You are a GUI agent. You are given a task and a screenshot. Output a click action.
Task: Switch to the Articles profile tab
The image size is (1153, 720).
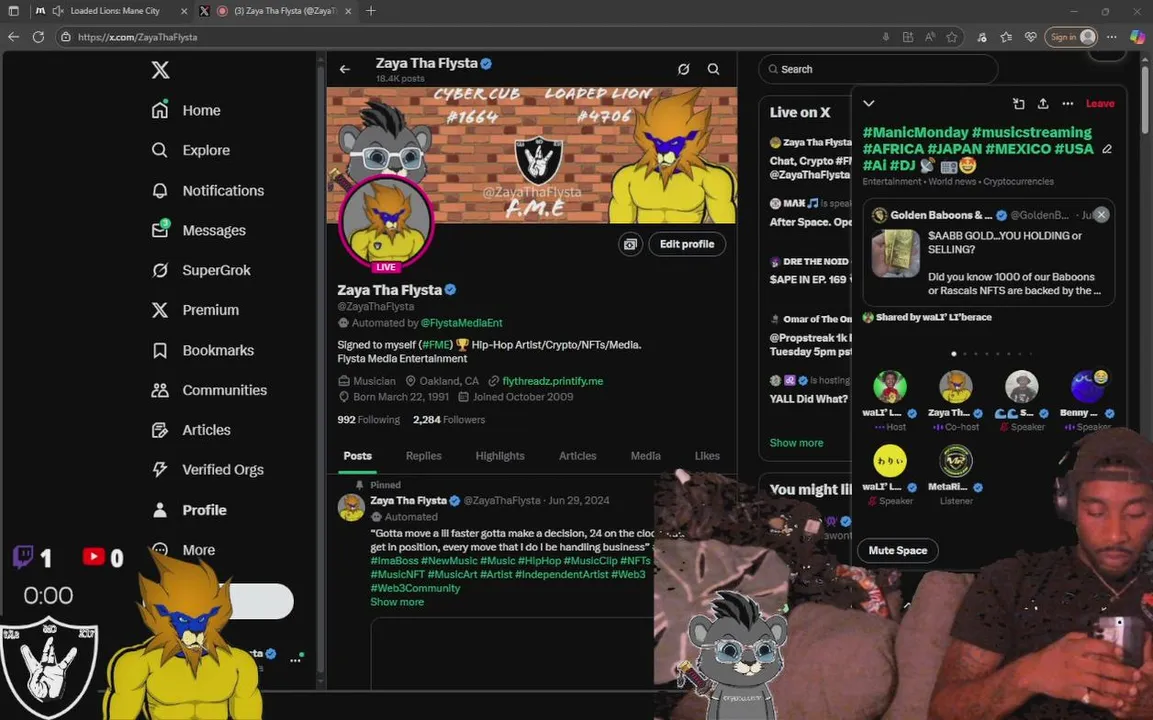click(x=577, y=456)
